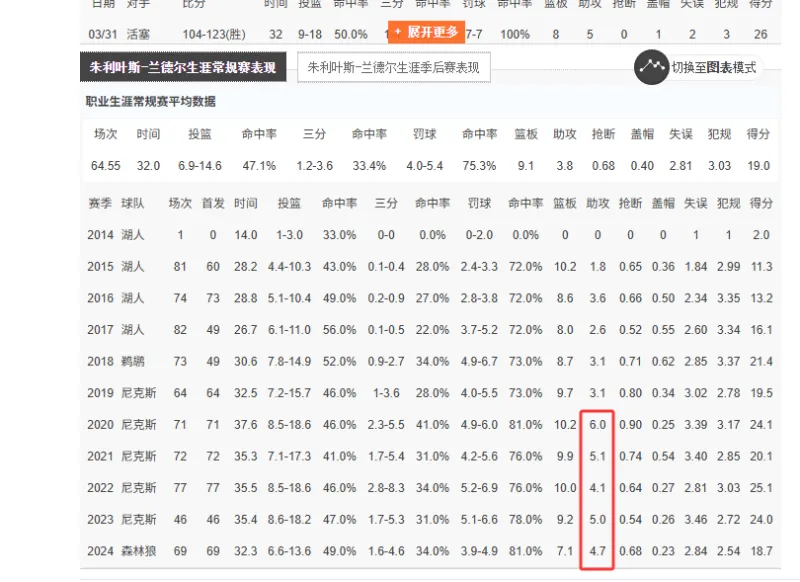
Task: Click 尼克斯 team in 2020 row
Action: click(139, 425)
